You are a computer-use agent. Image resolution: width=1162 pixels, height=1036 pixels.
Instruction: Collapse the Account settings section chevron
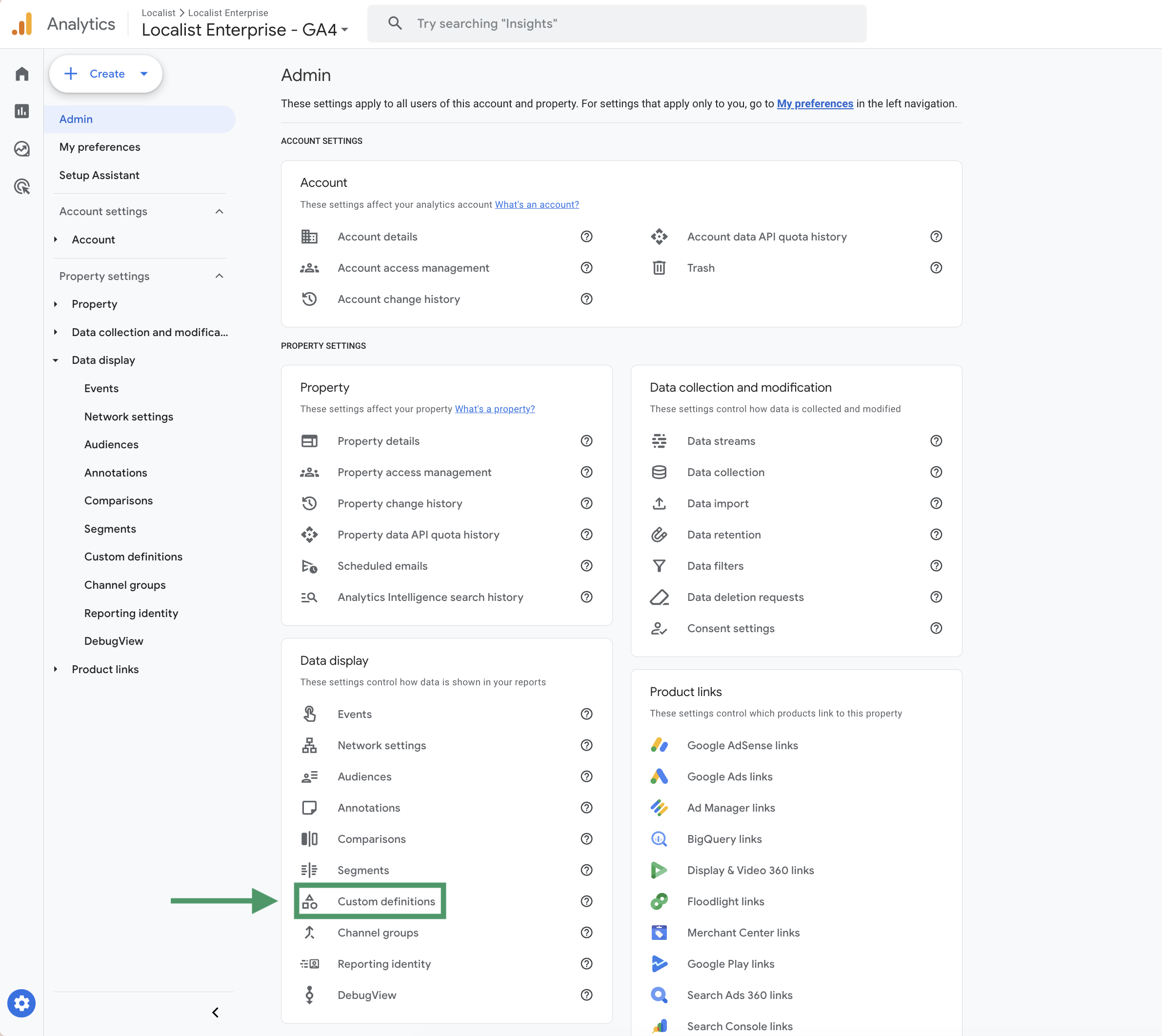coord(219,211)
